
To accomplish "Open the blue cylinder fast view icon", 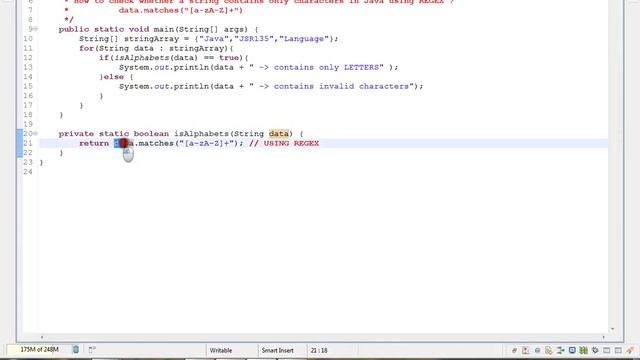I will click(x=537, y=350).
